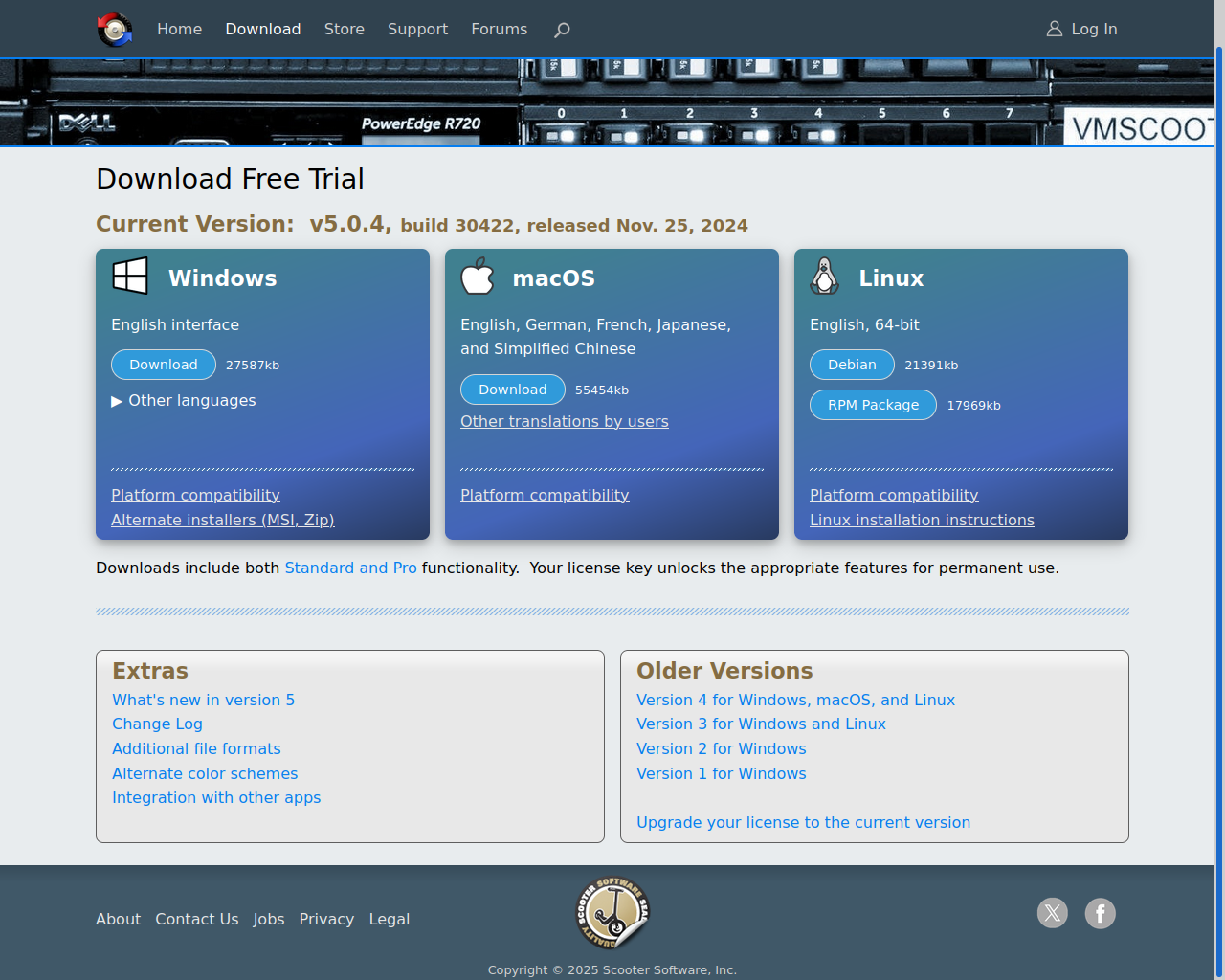The width and height of the screenshot is (1225, 980).
Task: Click Upgrade your license to current version
Action: tap(803, 822)
